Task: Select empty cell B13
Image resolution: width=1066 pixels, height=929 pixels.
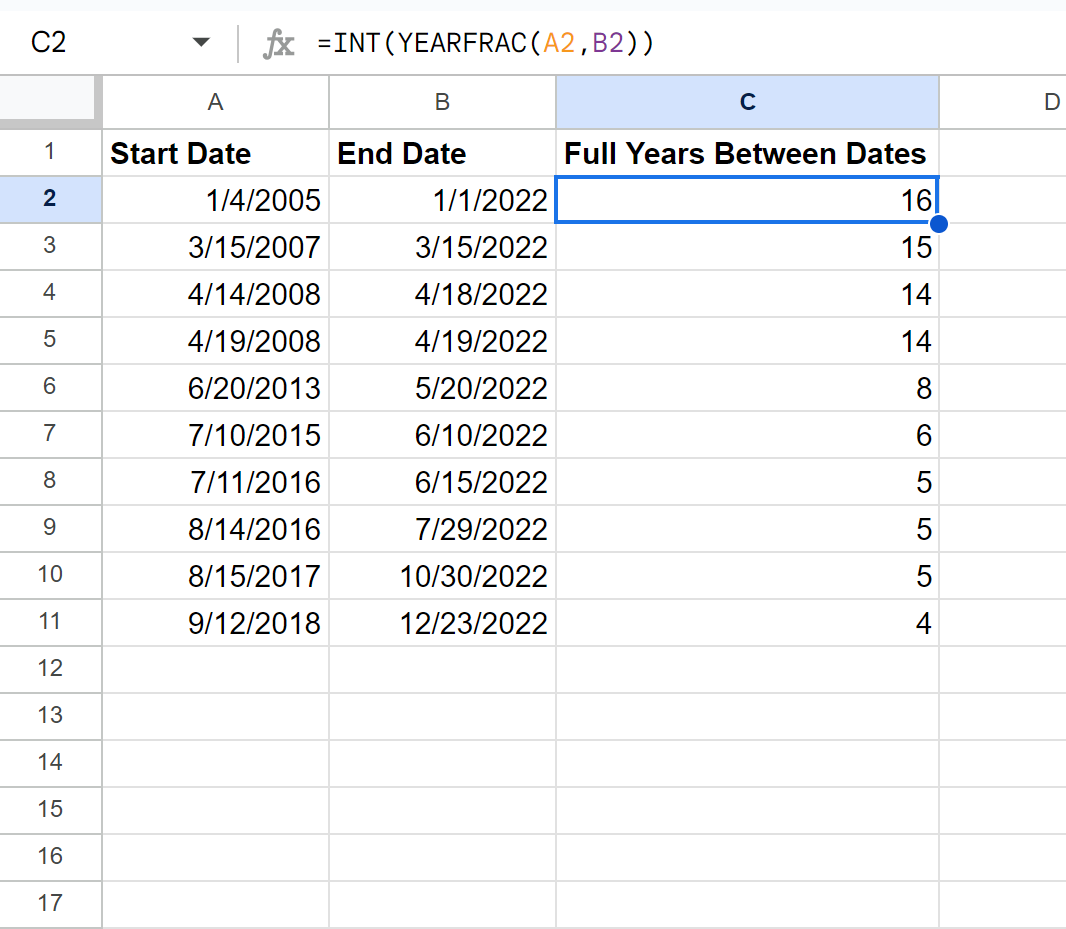Action: pos(443,716)
